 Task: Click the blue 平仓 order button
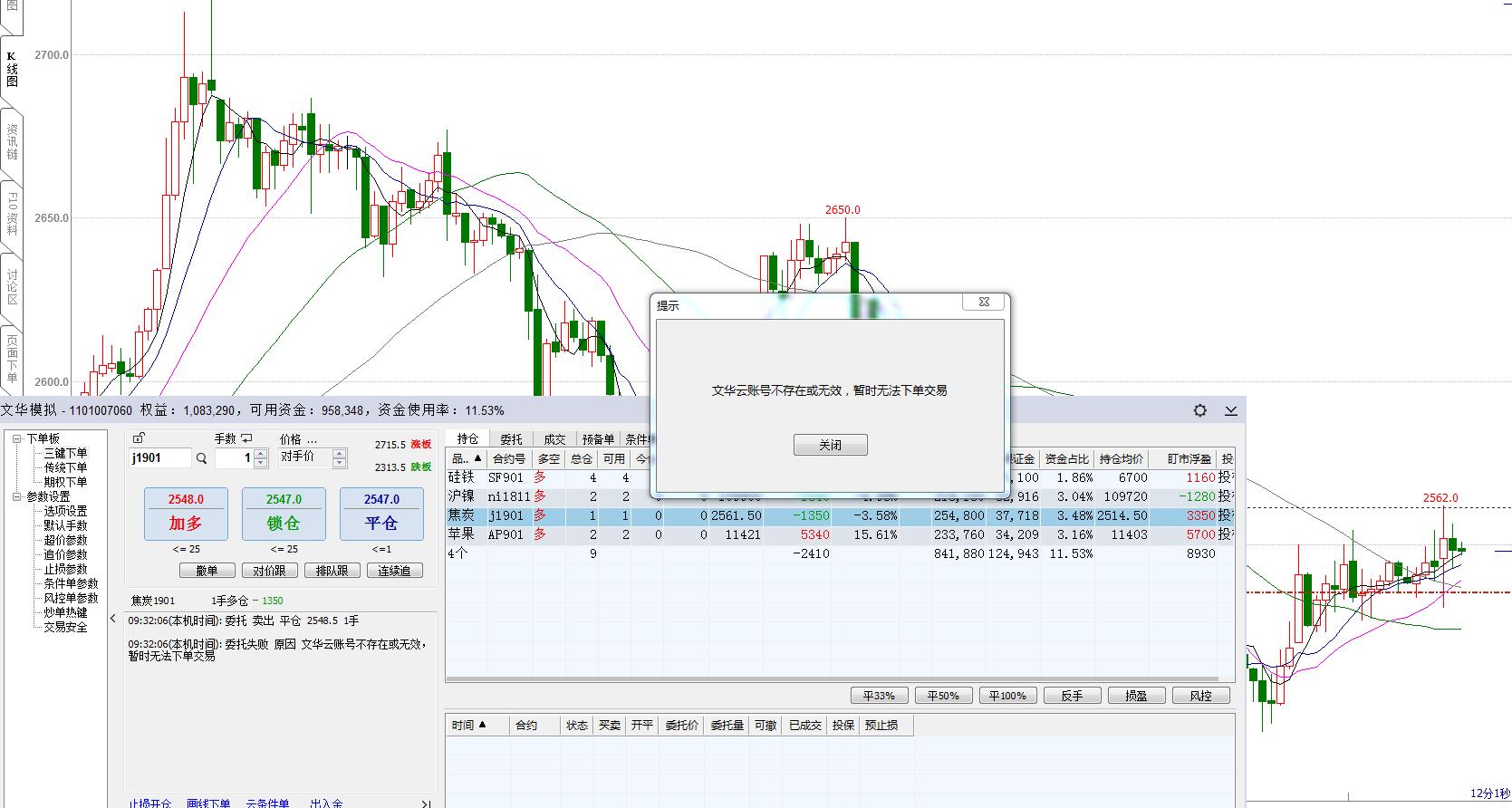tap(381, 514)
